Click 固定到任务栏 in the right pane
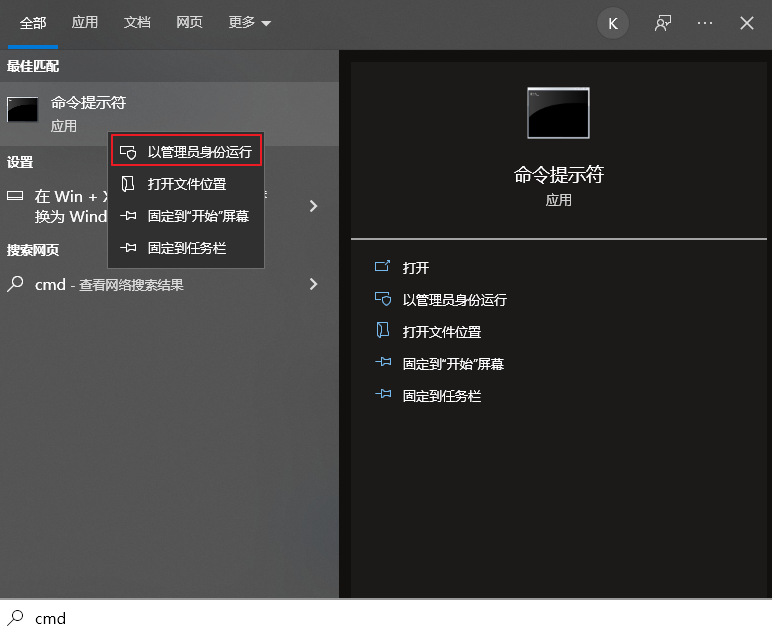 click(442, 396)
